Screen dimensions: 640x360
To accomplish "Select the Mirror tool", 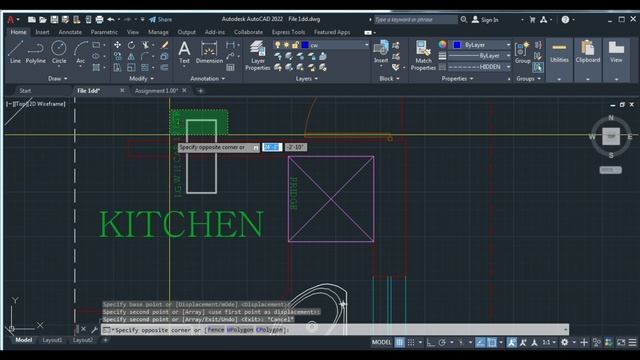I will coord(131,56).
